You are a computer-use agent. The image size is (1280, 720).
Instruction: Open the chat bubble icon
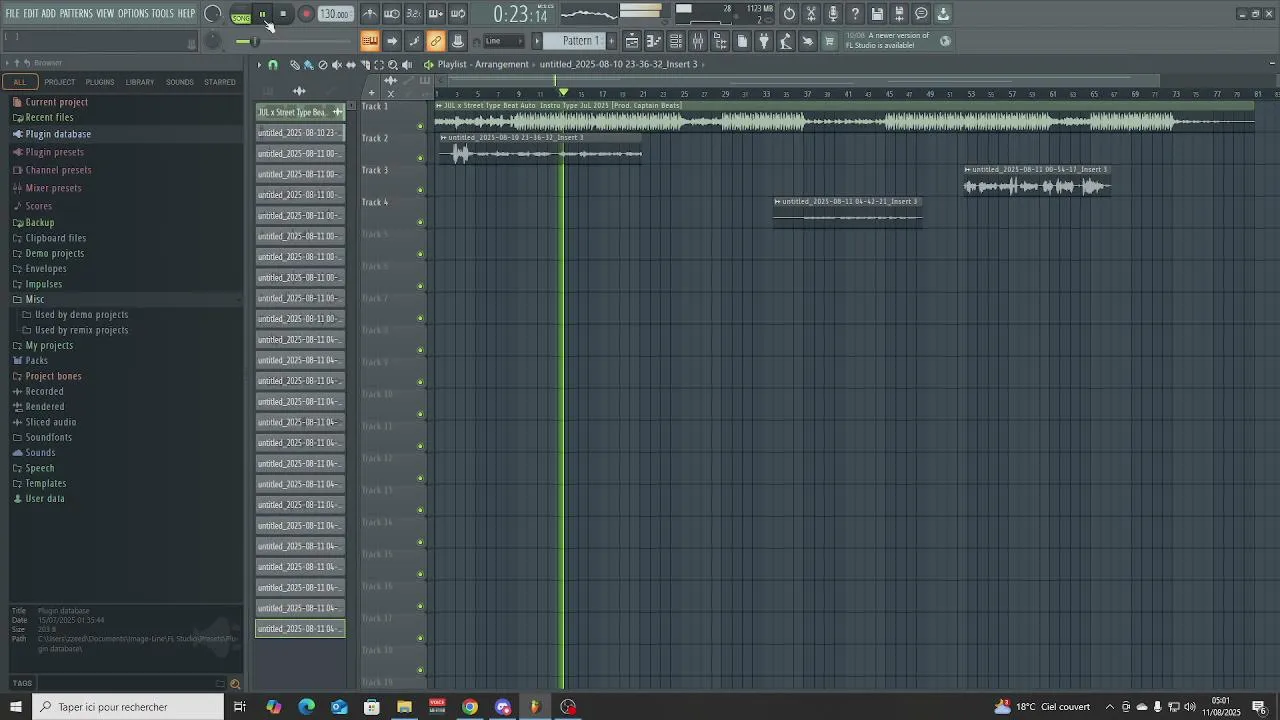[921, 14]
